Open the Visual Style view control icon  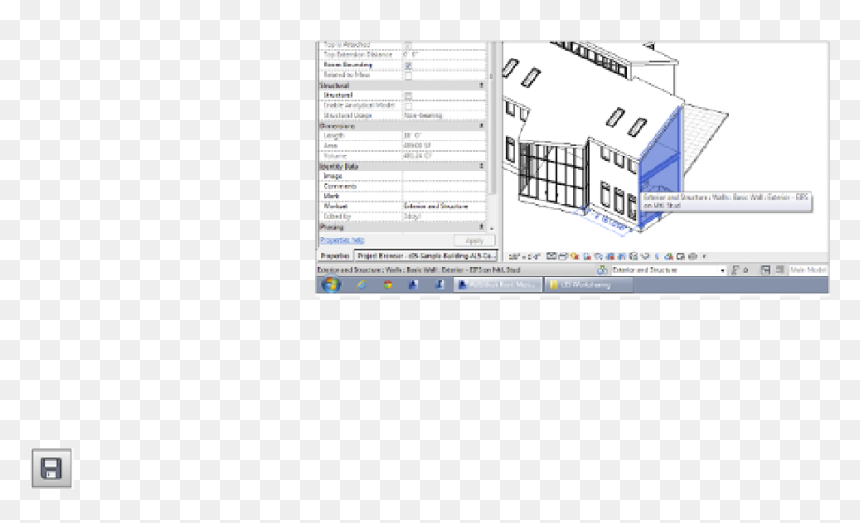click(563, 257)
